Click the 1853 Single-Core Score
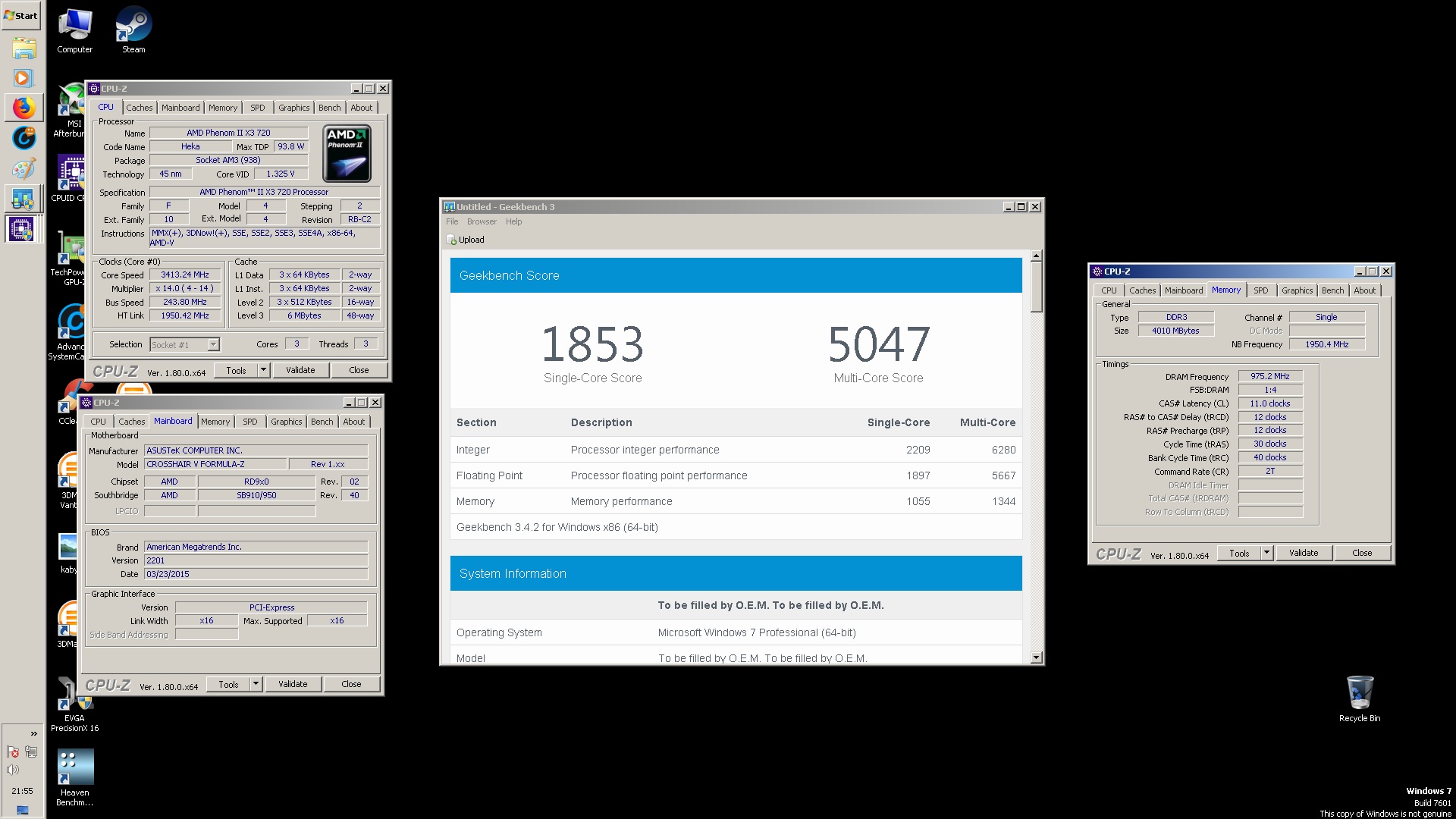This screenshot has width=1456, height=819. coord(592,344)
